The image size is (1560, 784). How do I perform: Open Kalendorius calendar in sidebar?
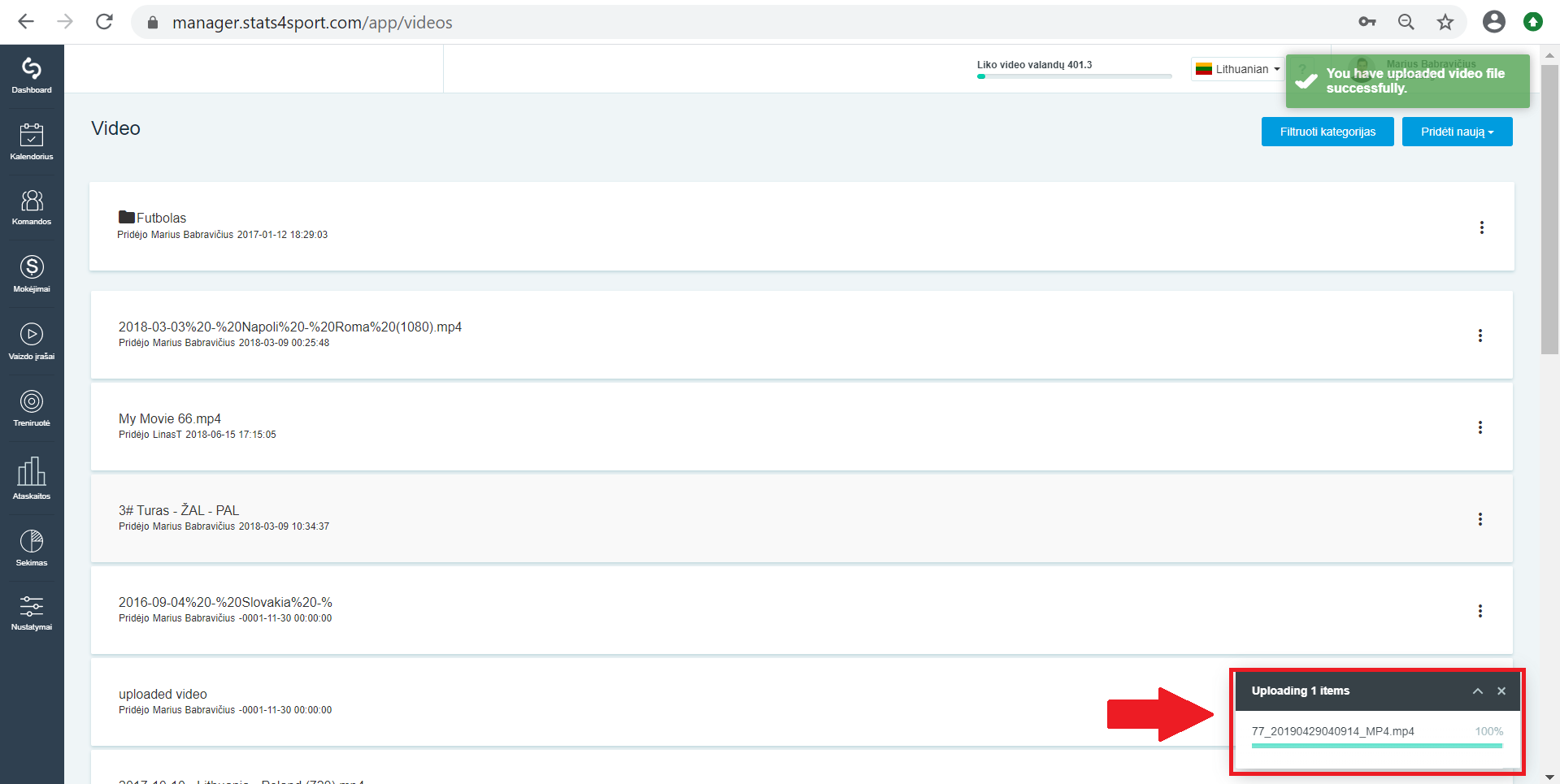32,141
